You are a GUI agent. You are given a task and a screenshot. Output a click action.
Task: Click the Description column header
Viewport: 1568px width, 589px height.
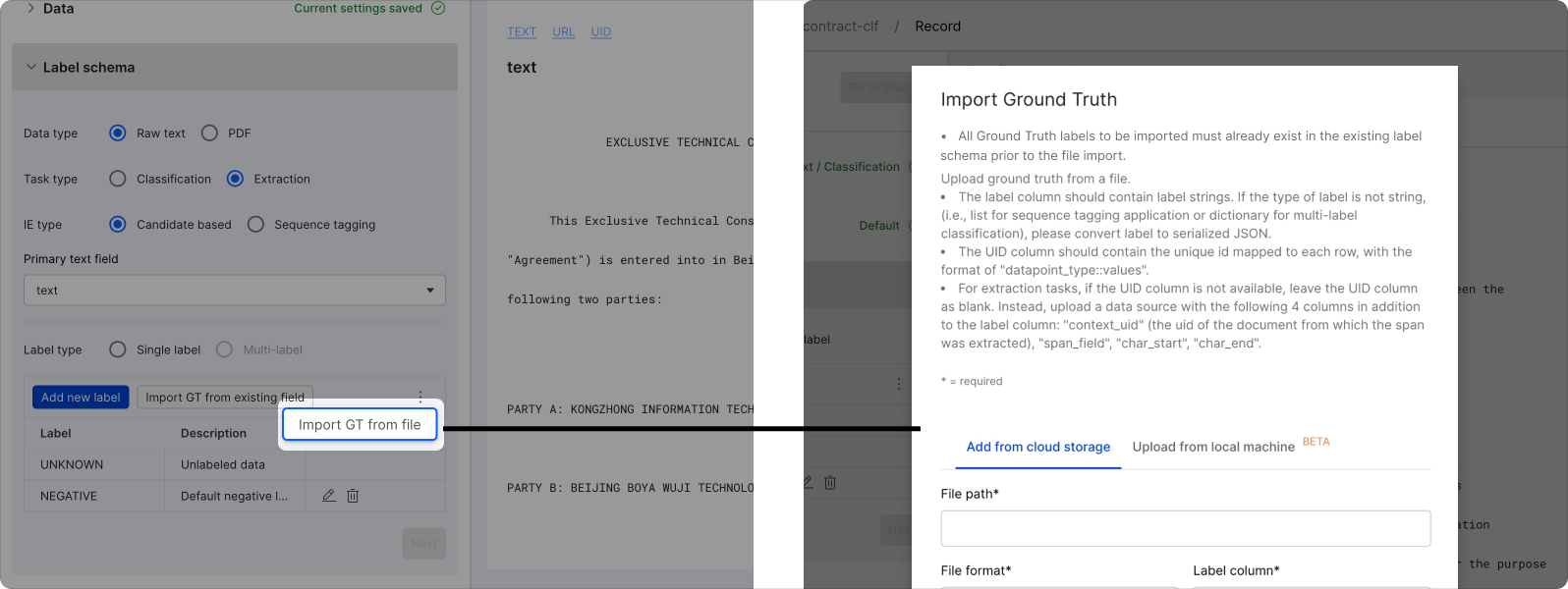tap(213, 433)
